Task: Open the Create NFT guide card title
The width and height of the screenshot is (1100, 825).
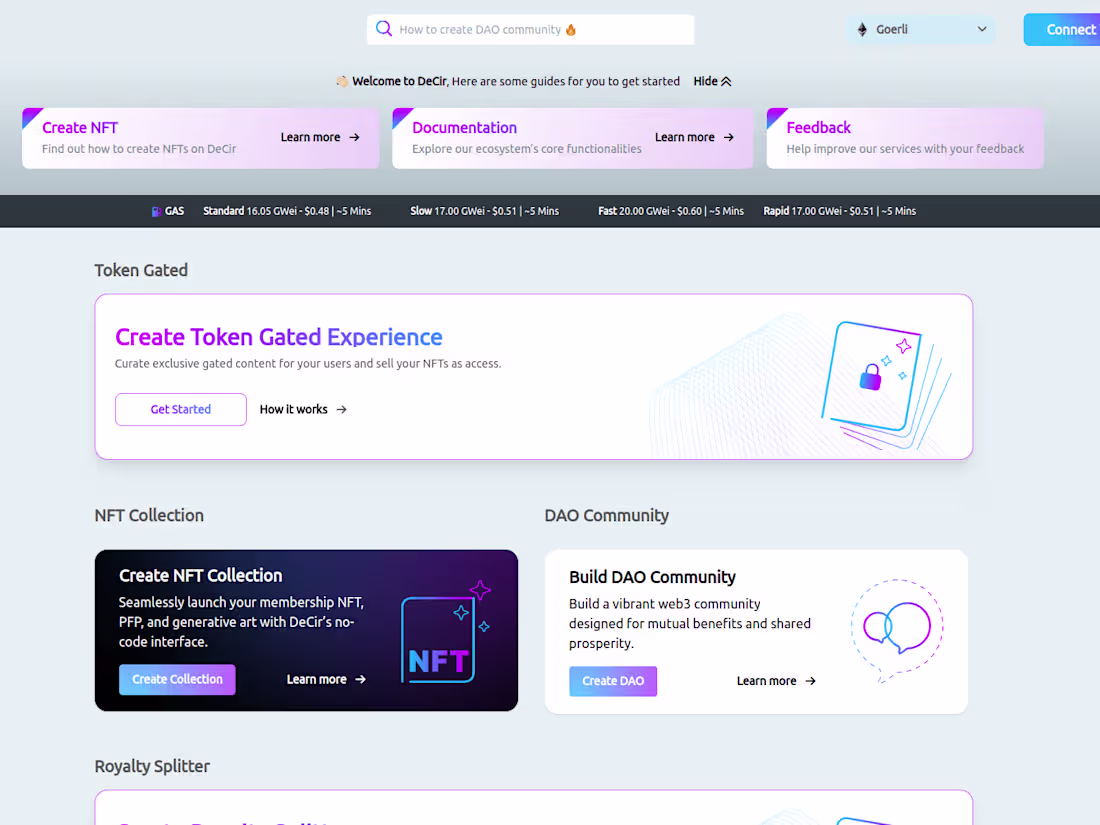Action: pos(80,128)
